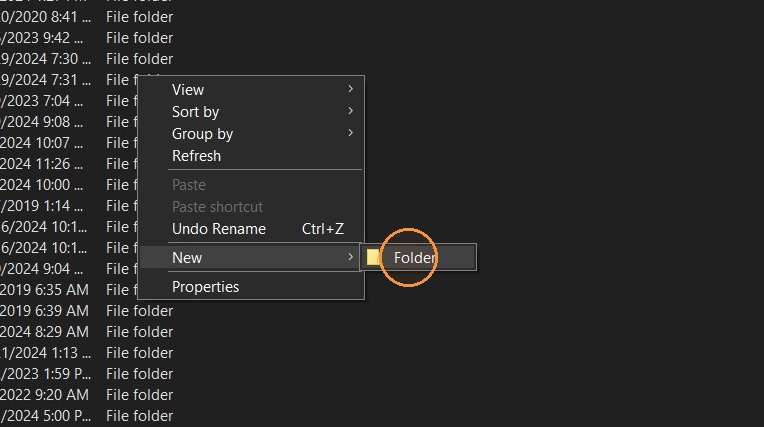Select the row dated 2024 8:29 AM
This screenshot has width=764, height=427.
tap(87, 331)
